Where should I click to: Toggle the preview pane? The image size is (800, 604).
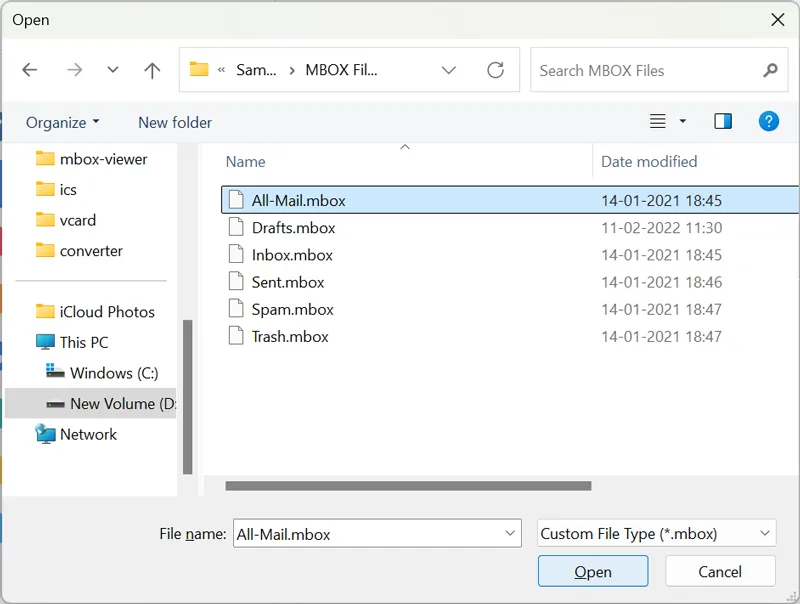tap(723, 122)
